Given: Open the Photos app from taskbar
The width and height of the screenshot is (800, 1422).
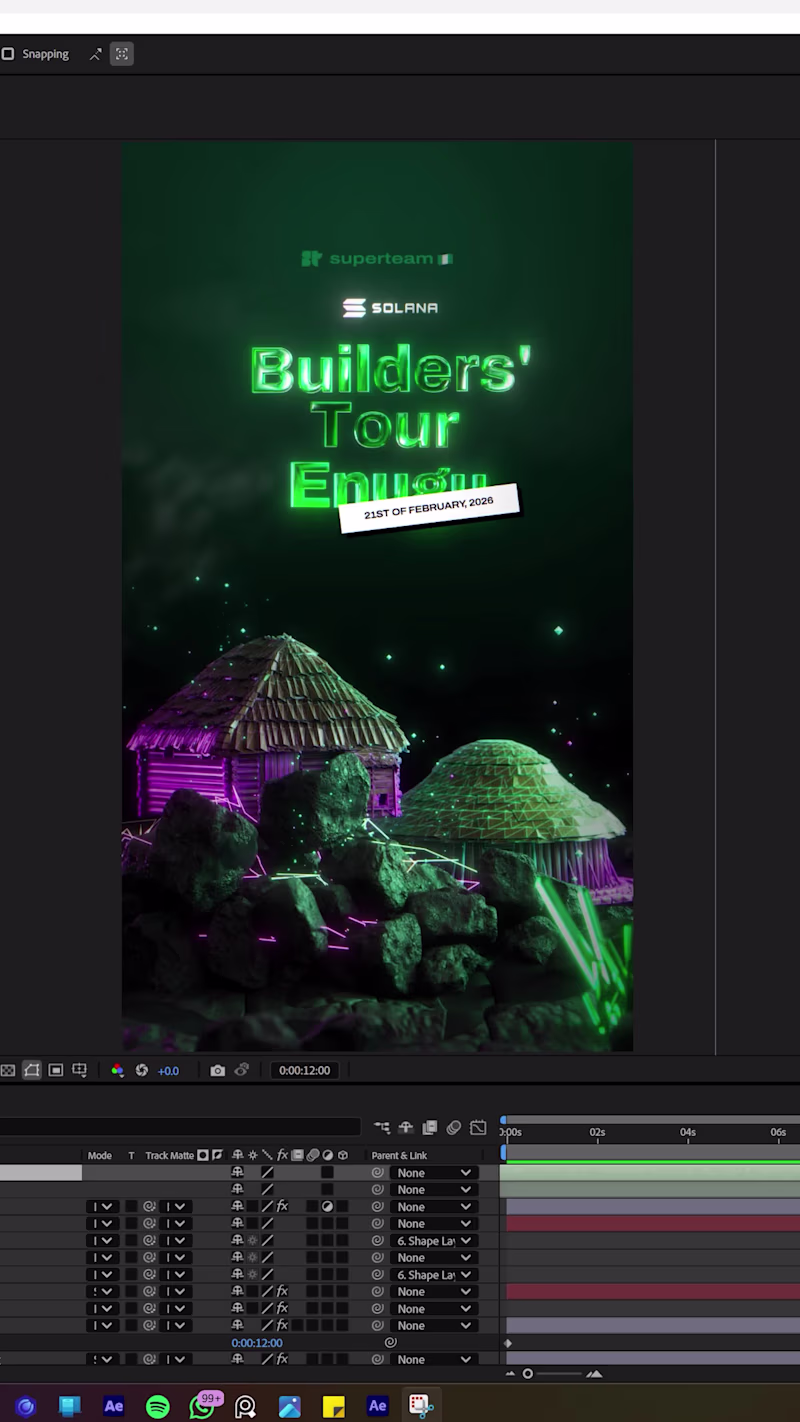Looking at the screenshot, I should [290, 1407].
